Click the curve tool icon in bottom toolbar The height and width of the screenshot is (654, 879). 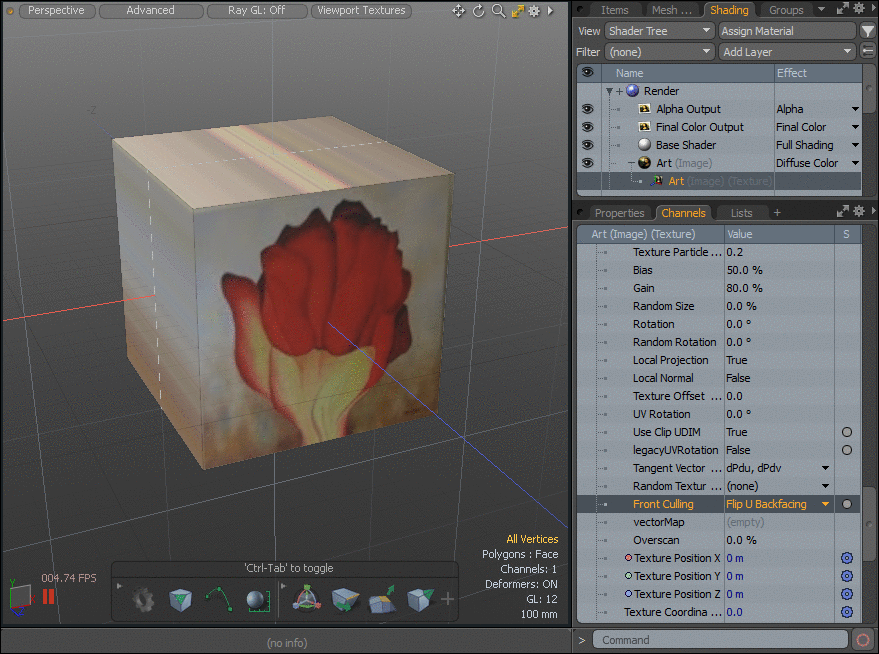coord(218,600)
